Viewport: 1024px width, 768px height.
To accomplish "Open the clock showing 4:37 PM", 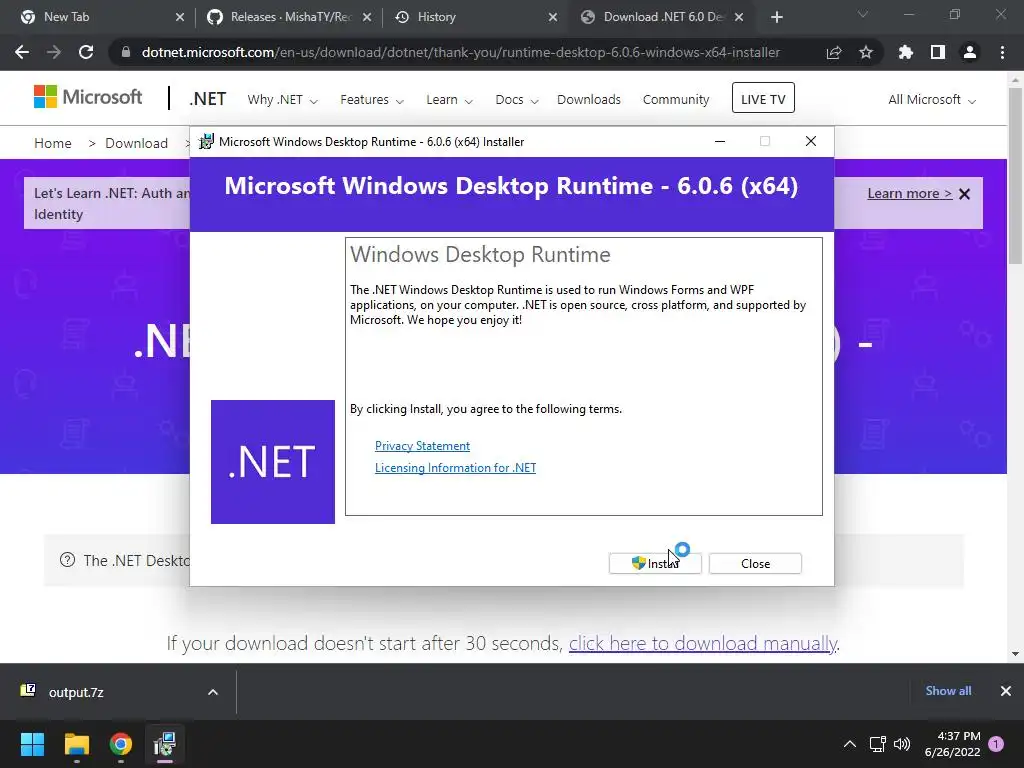I will (x=953, y=744).
